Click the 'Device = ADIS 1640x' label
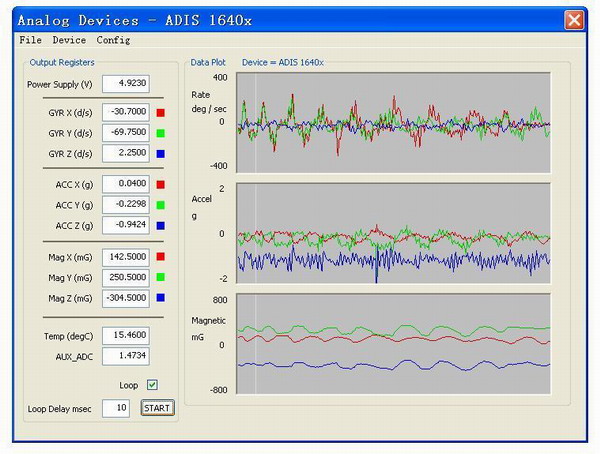This screenshot has width=600, height=454. (x=283, y=62)
